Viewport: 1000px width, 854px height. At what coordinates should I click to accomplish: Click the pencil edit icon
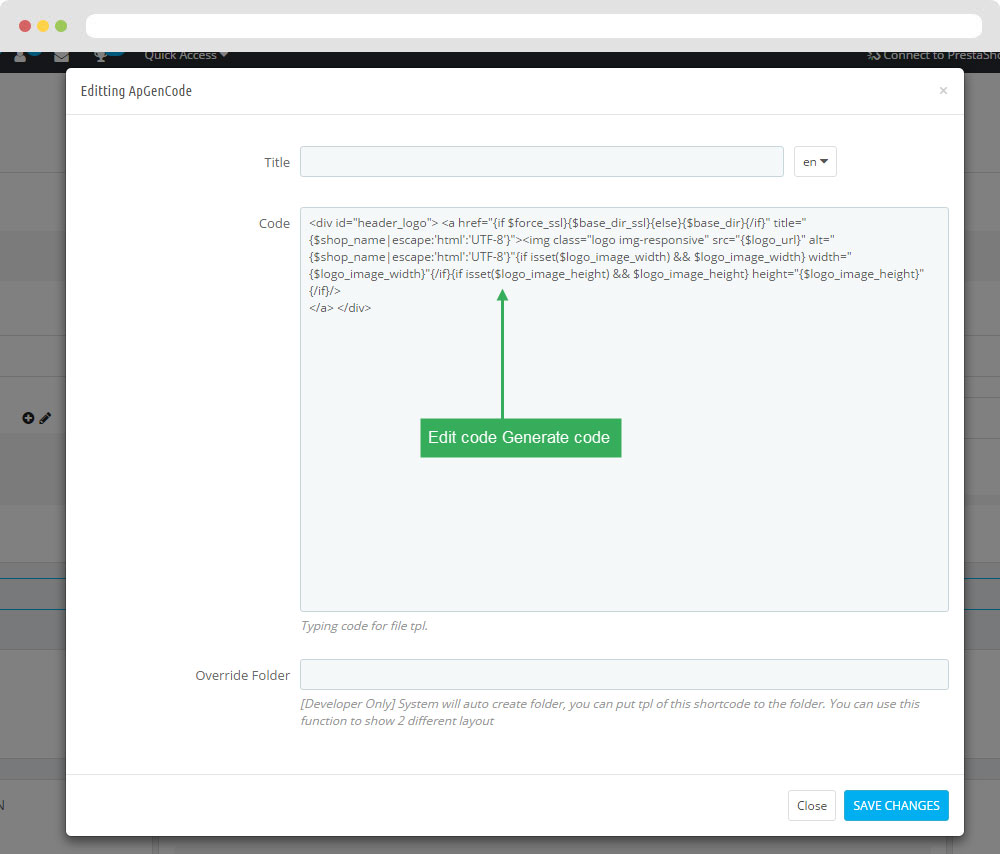pyautogui.click(x=45, y=418)
